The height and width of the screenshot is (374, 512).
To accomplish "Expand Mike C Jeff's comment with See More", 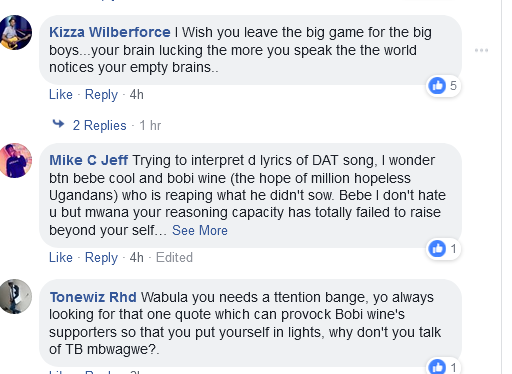I will [200, 230].
